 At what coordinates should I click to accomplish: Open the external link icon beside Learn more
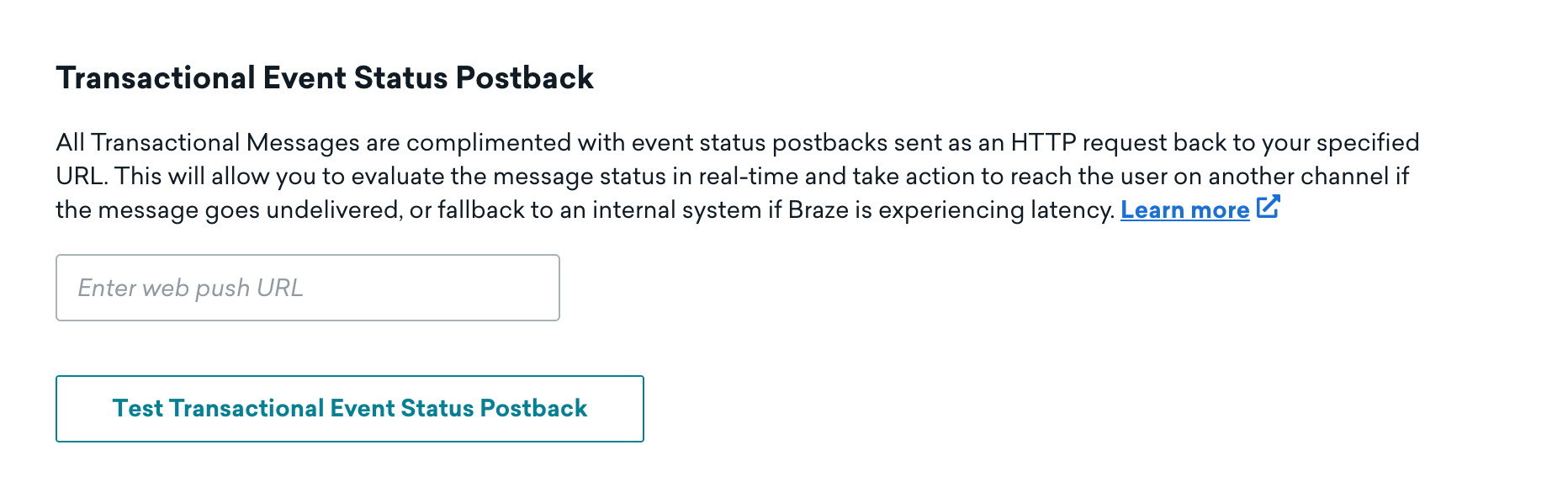(1268, 207)
